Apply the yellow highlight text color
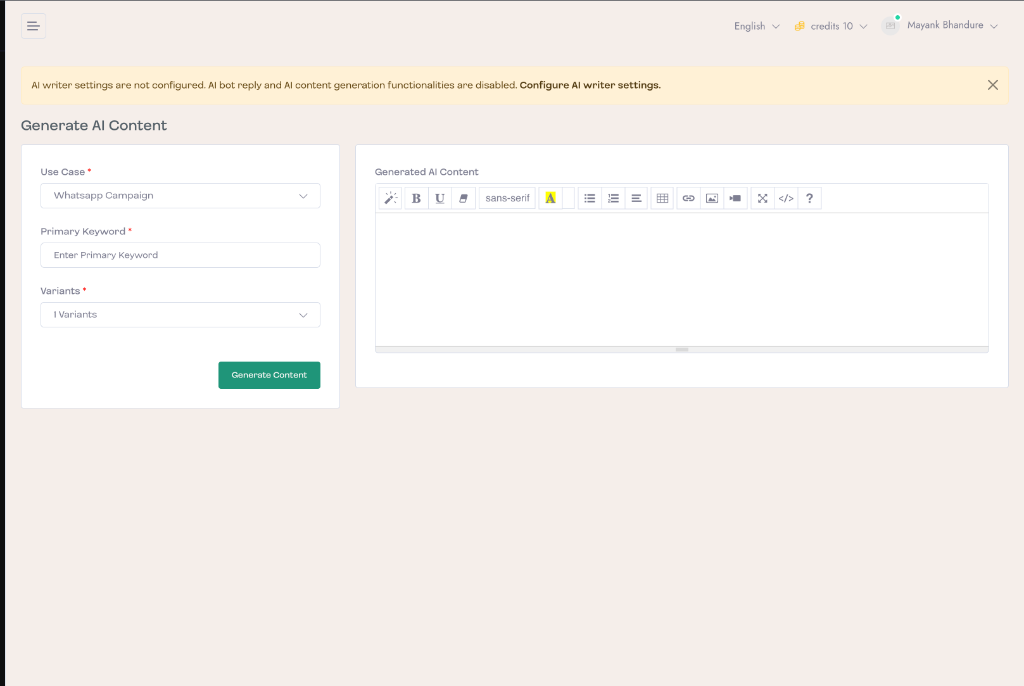Viewport: 1024px width, 686px height. pos(551,198)
